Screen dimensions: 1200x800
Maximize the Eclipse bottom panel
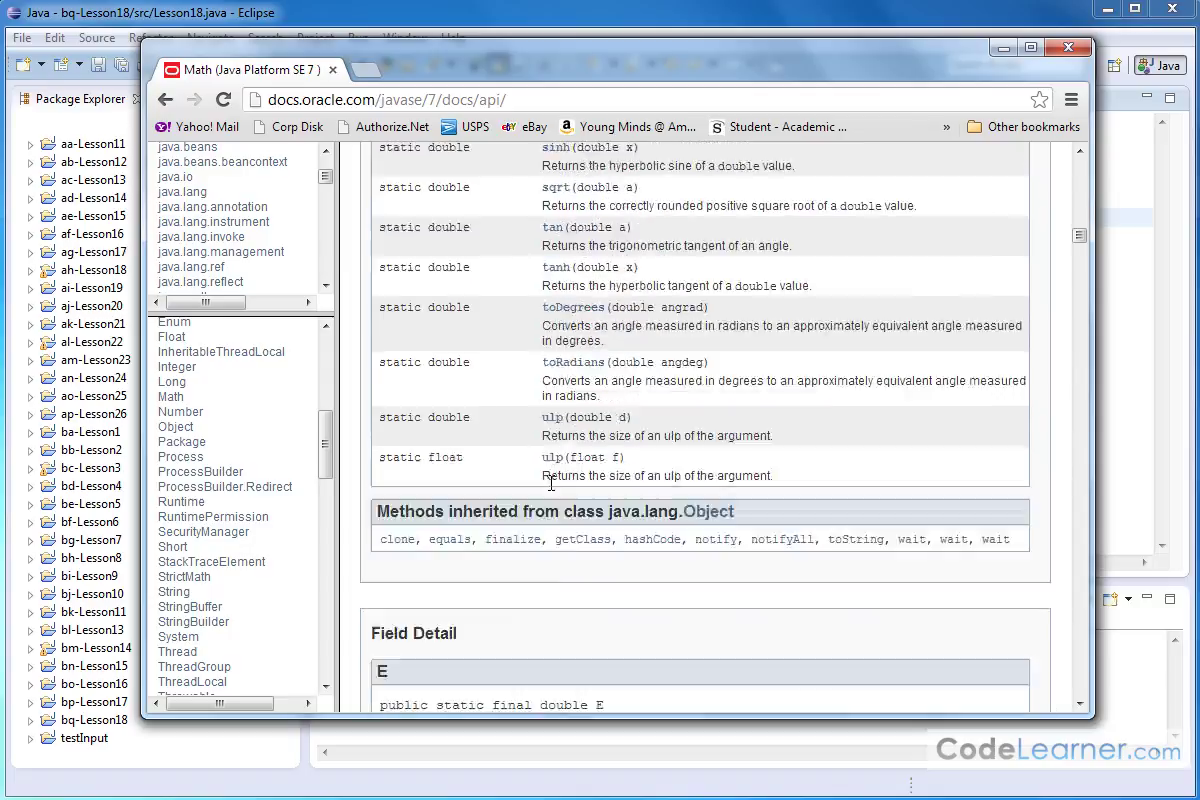pos(1170,598)
